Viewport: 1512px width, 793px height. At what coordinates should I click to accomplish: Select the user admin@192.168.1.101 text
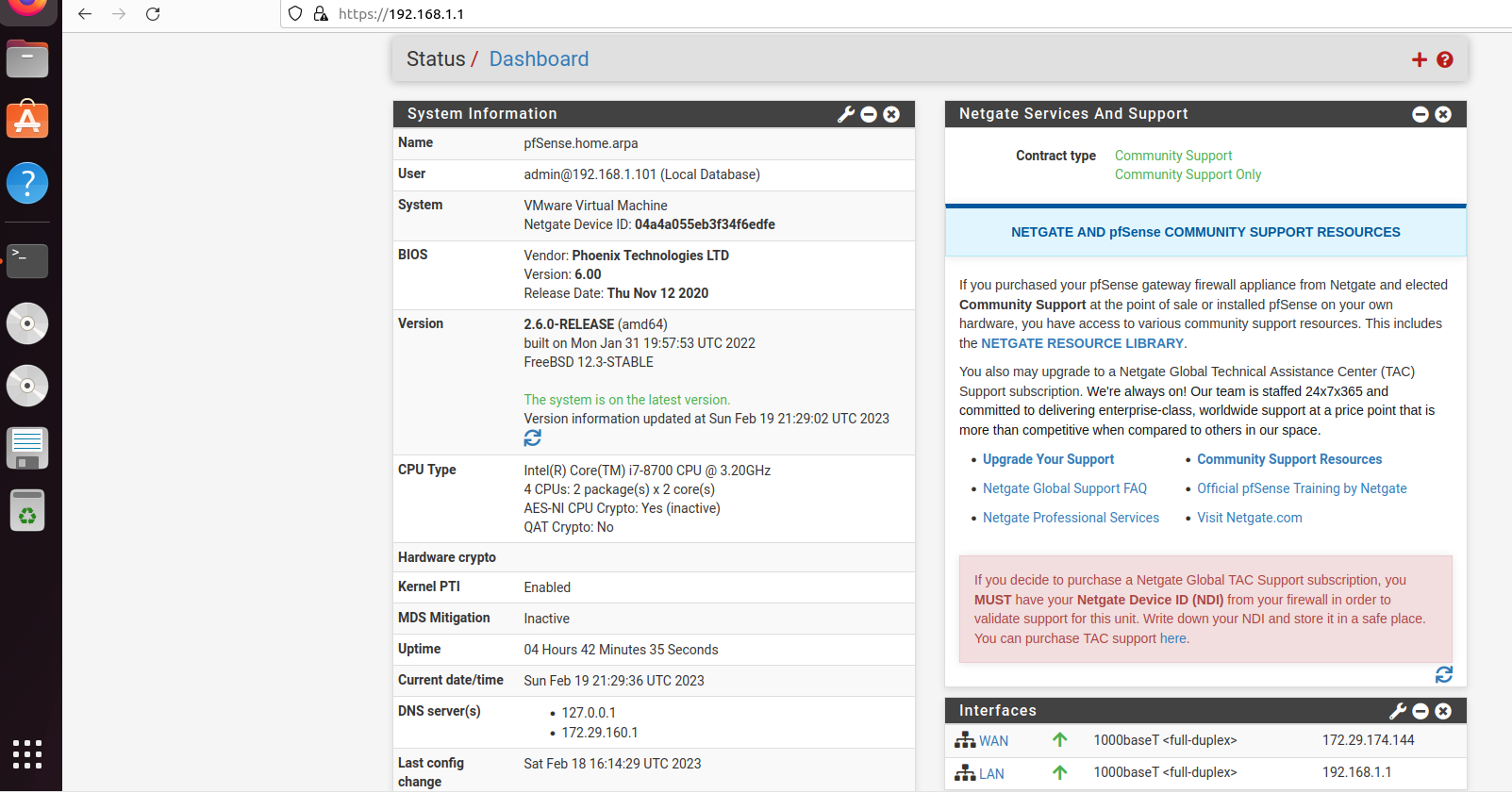click(641, 174)
